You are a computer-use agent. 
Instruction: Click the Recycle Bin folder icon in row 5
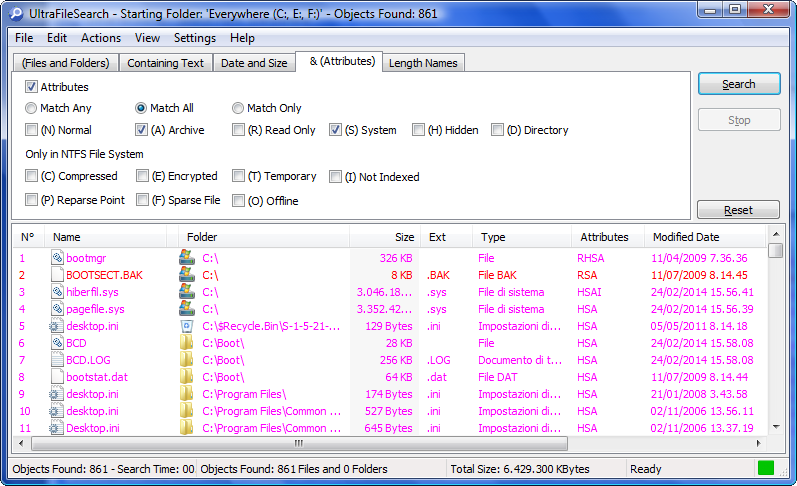click(187, 326)
